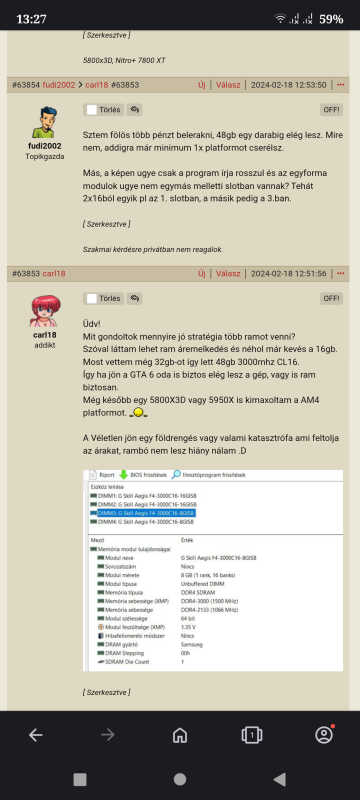This screenshot has width=360, height=800.
Task: Open carl18's avatar picture
Action: point(44,311)
